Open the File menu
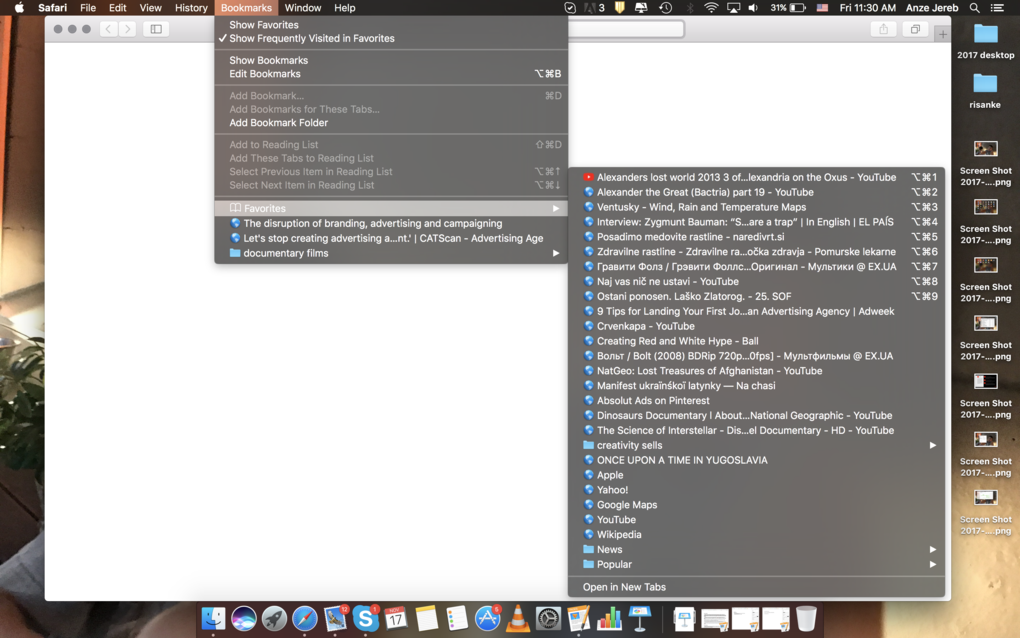 pos(88,8)
